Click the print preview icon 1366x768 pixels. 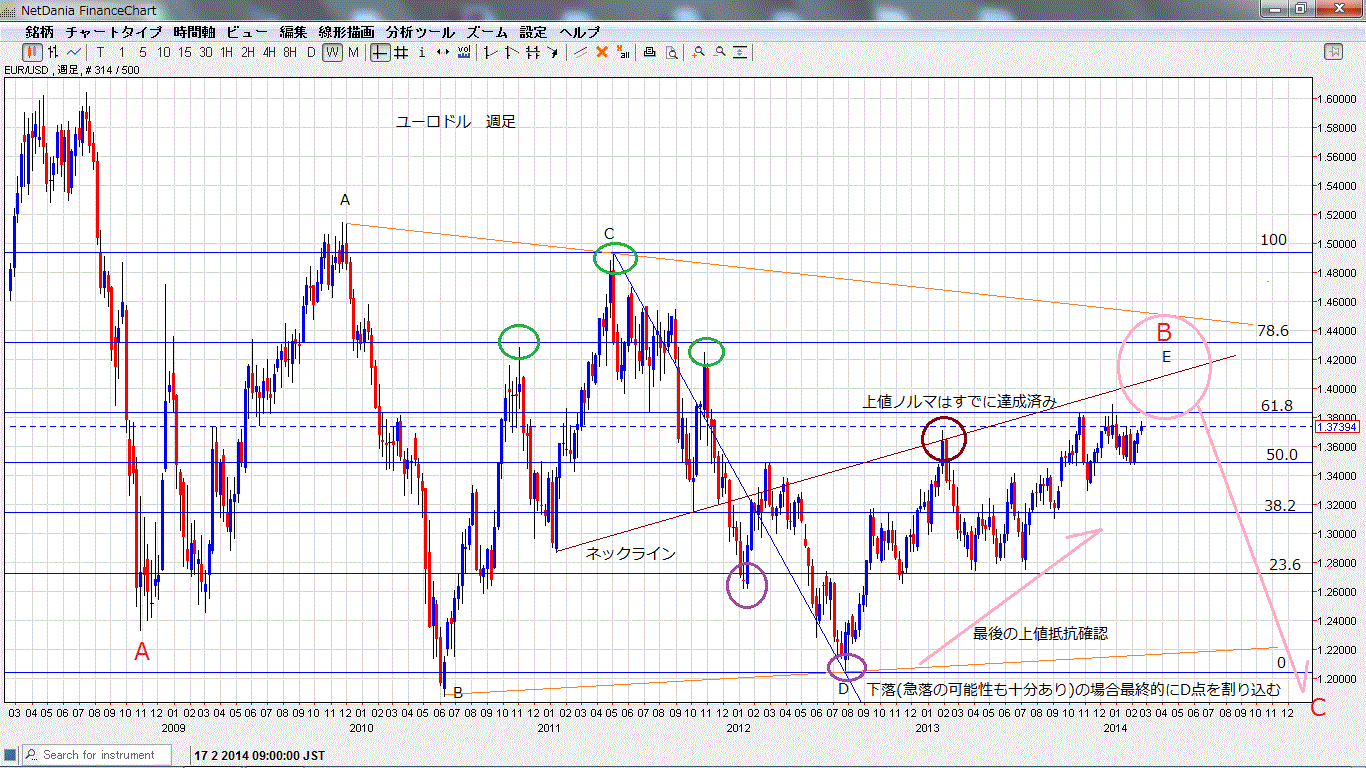[672, 52]
